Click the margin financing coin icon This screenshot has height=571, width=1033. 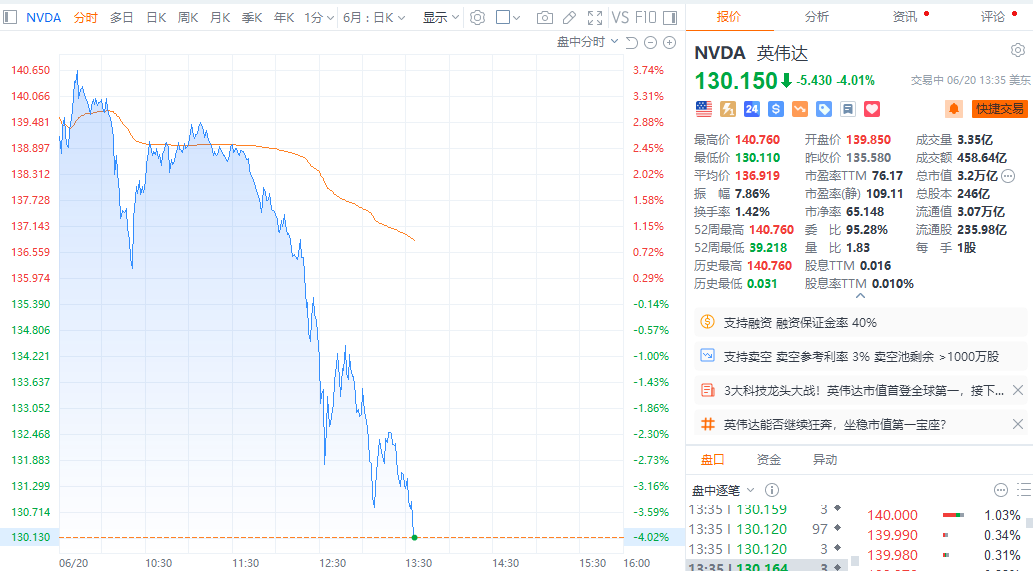[x=708, y=322]
